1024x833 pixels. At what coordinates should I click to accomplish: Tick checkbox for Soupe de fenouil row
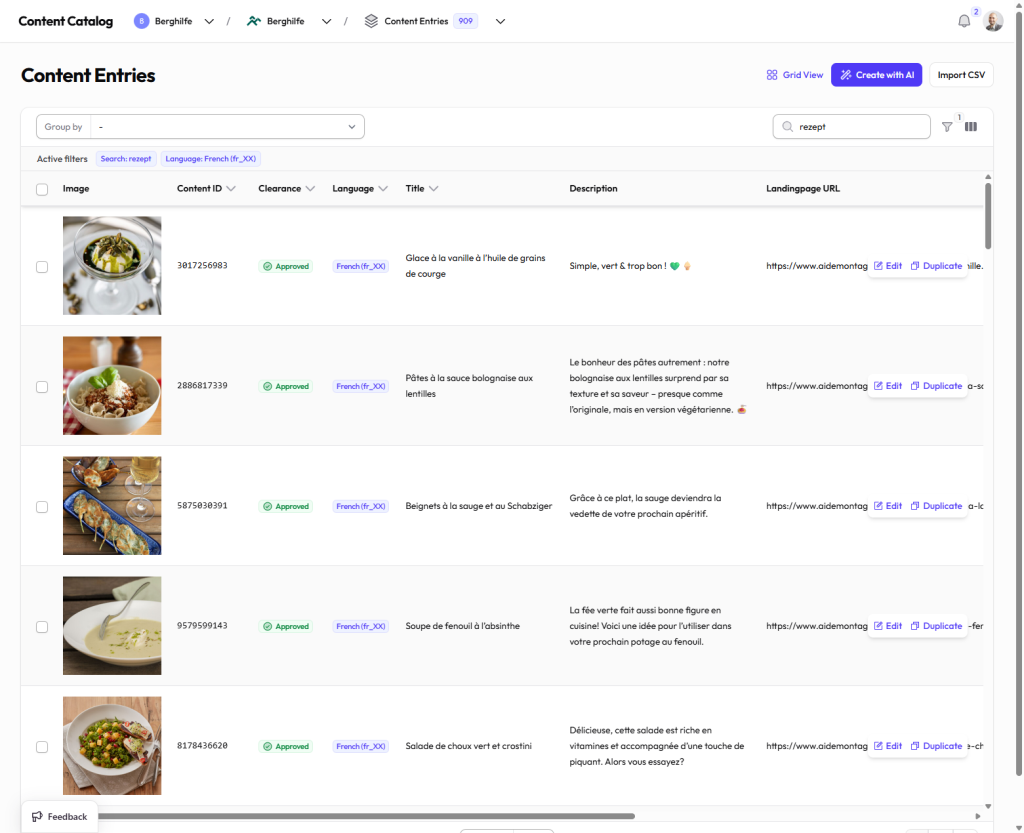tap(42, 627)
